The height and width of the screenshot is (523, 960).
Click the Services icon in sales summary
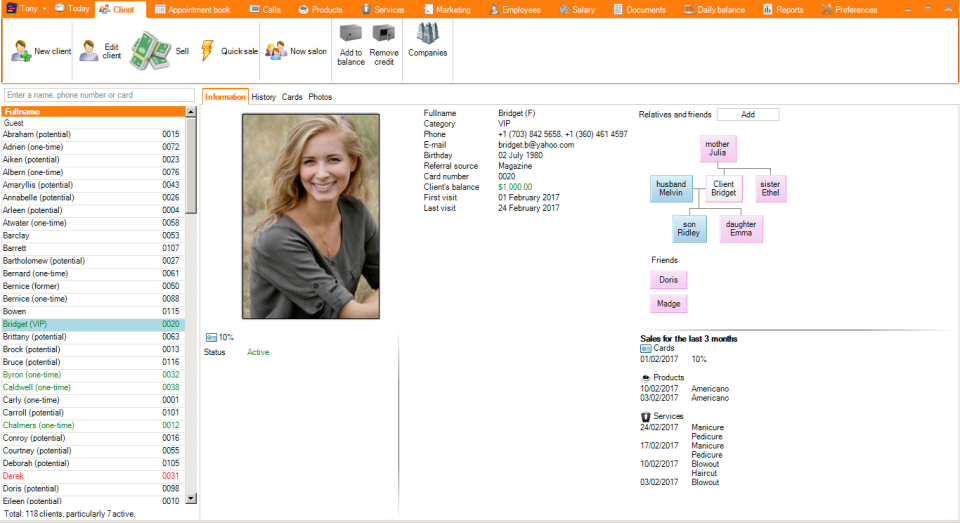(645, 416)
